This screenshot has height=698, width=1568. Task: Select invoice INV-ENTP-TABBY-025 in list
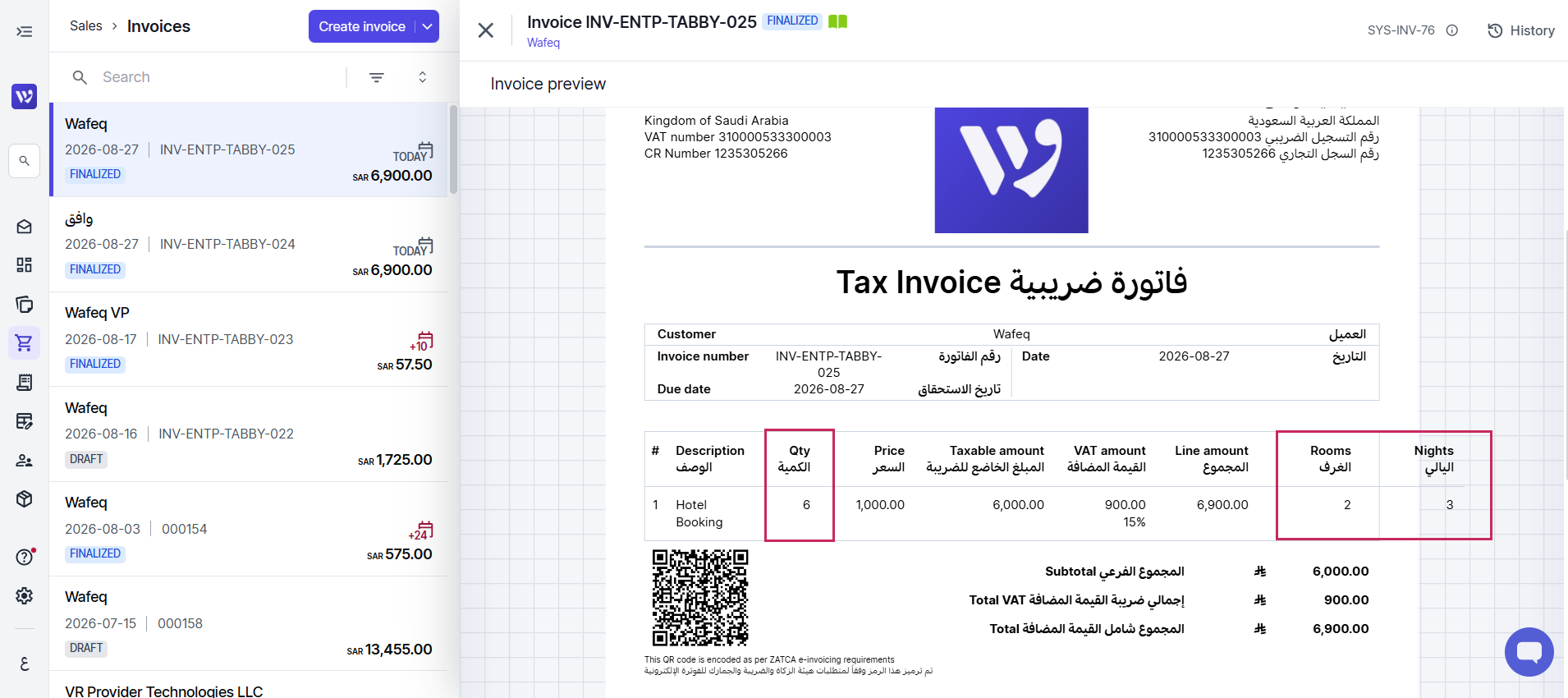pos(249,149)
